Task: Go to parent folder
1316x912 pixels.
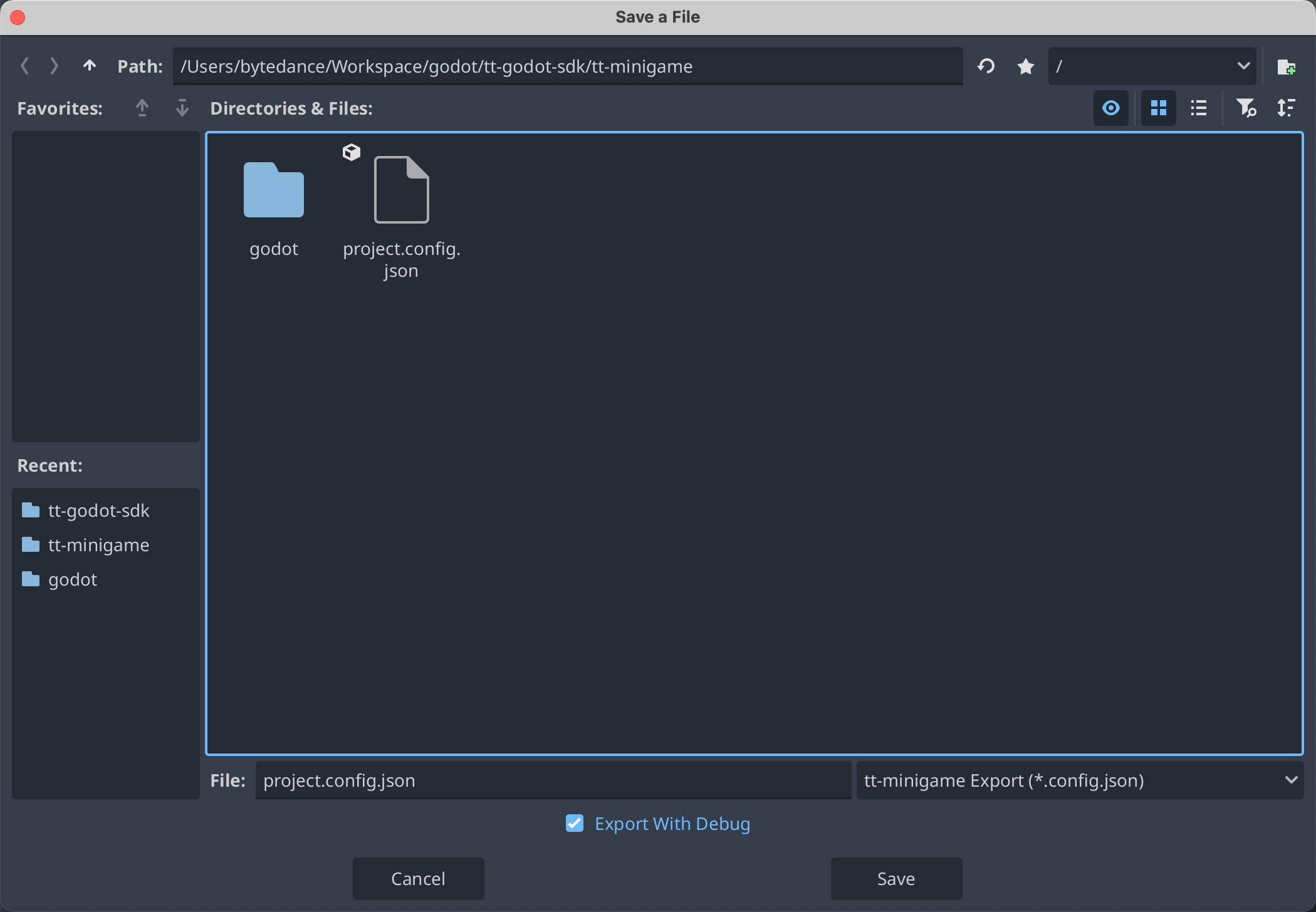Action: pyautogui.click(x=90, y=66)
